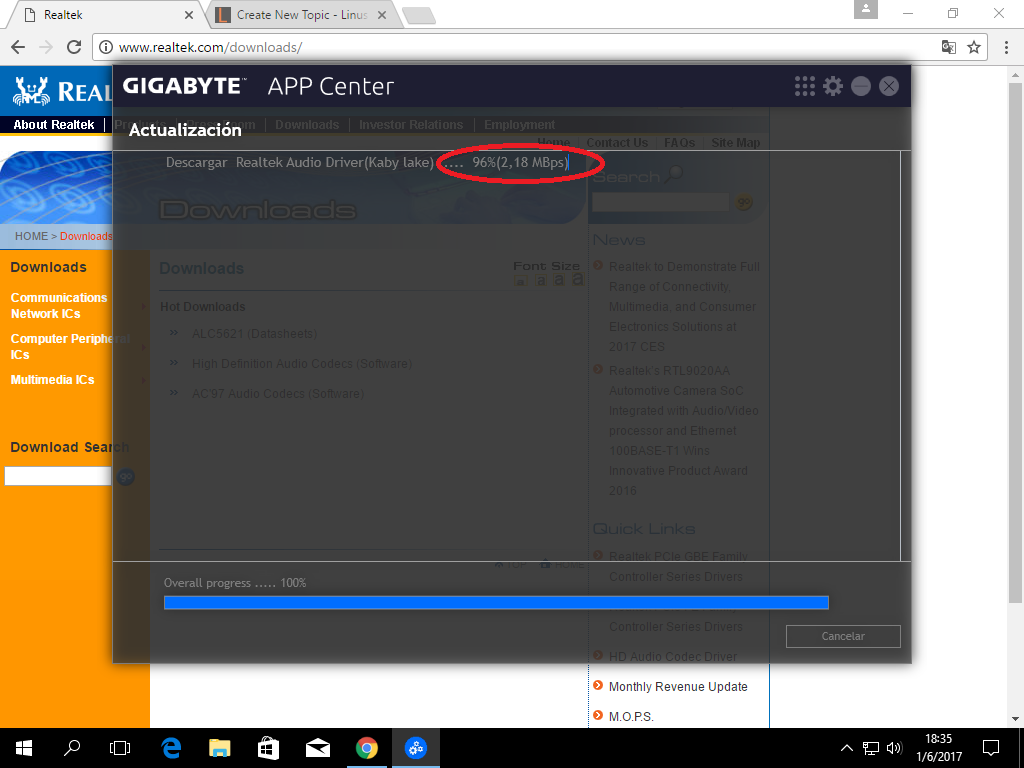Switch to the Realtek browser tab
This screenshot has height=768, width=1024.
click(104, 14)
